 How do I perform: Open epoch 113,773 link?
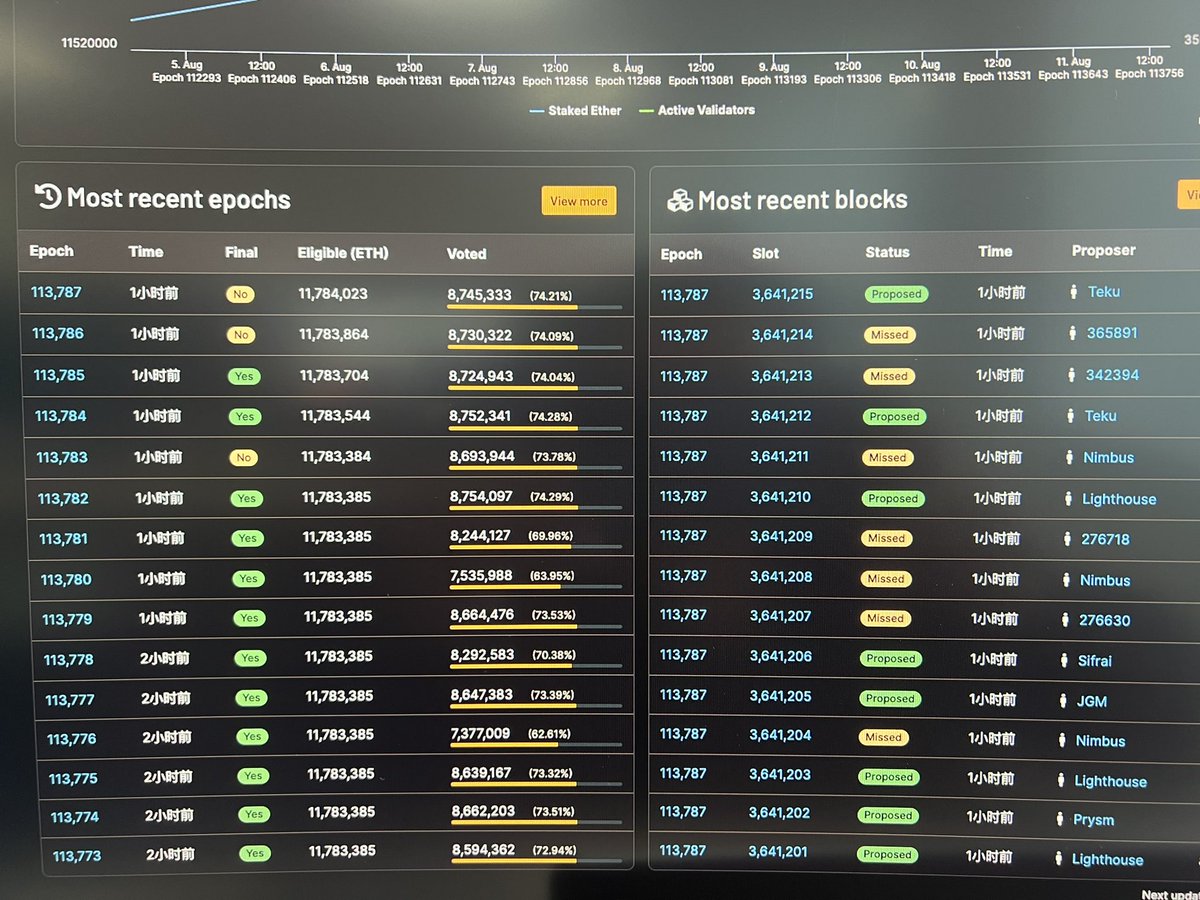point(77,856)
